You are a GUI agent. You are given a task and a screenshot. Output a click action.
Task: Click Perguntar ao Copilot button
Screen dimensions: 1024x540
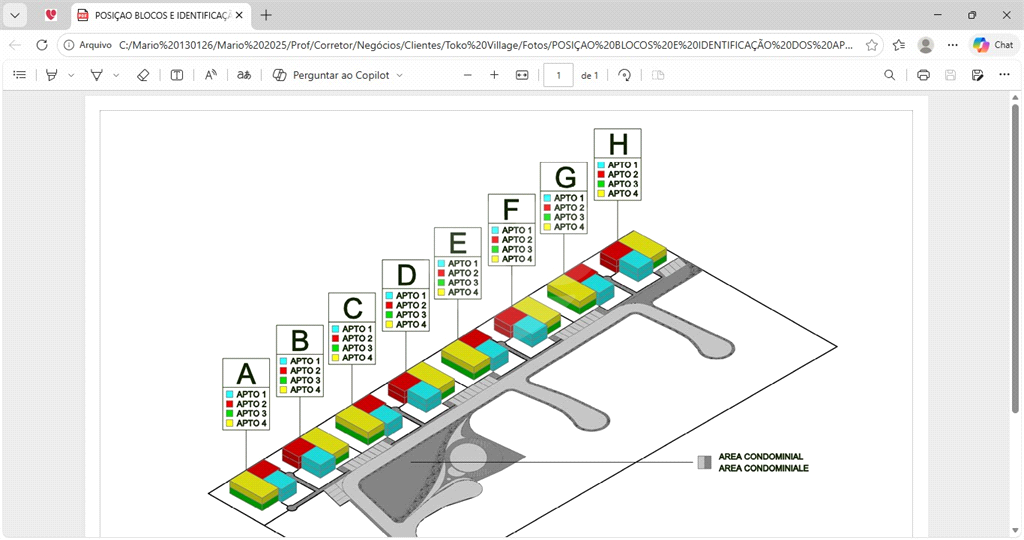337,75
